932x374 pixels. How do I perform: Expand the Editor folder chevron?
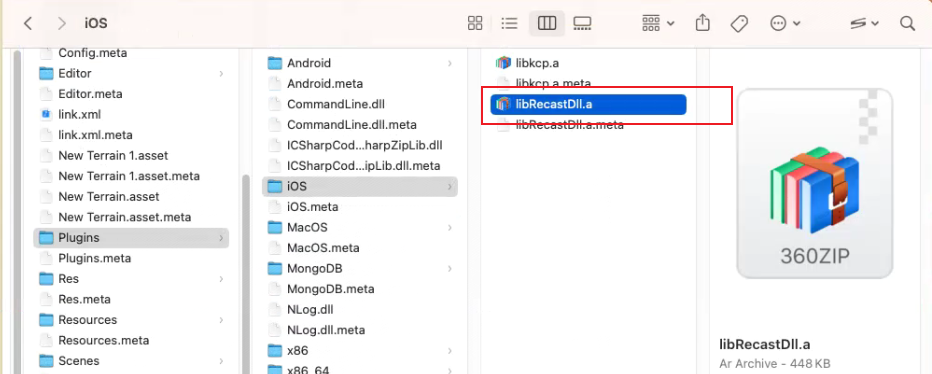click(221, 74)
